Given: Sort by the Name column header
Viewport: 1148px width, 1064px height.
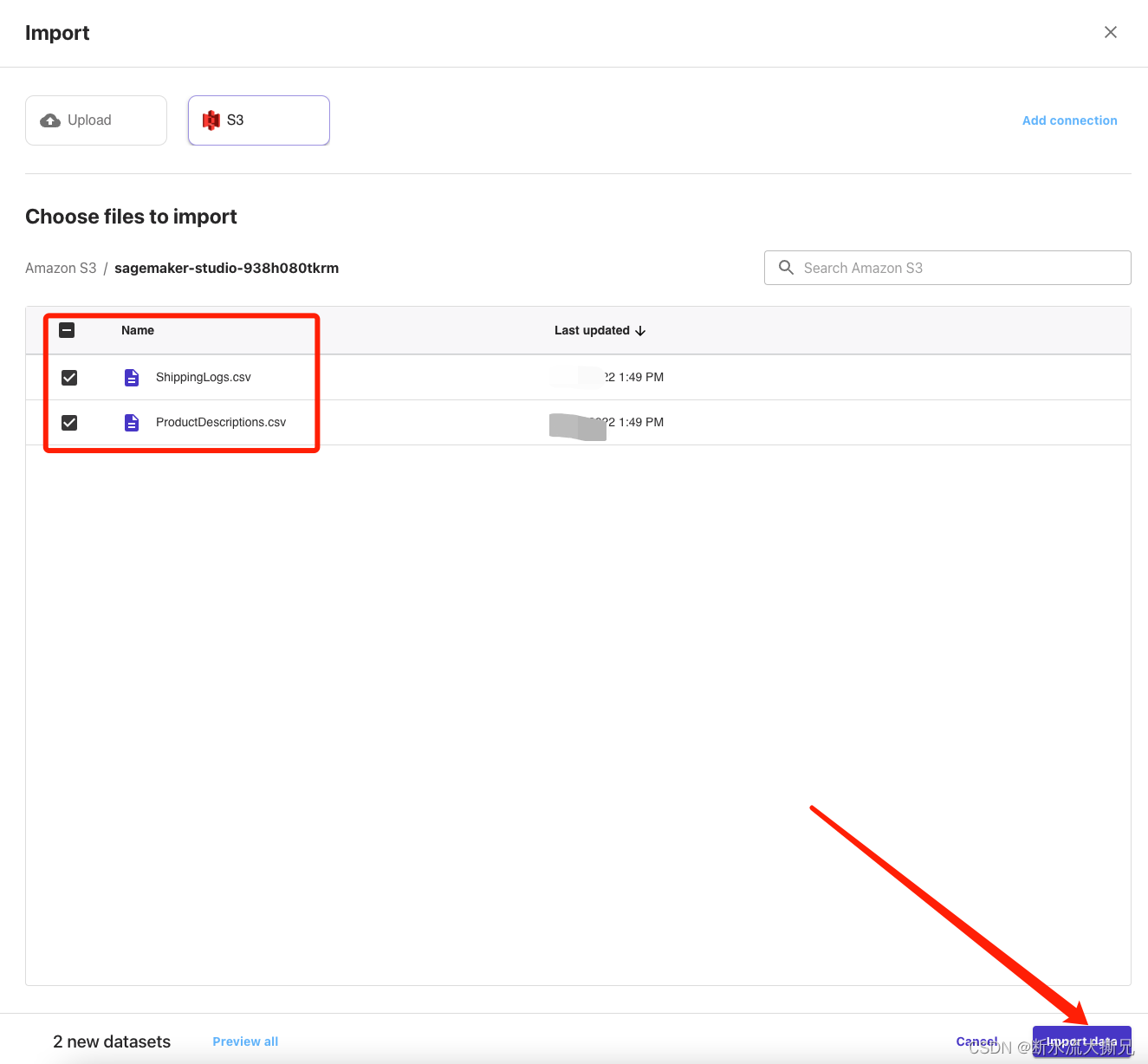Looking at the screenshot, I should (138, 330).
